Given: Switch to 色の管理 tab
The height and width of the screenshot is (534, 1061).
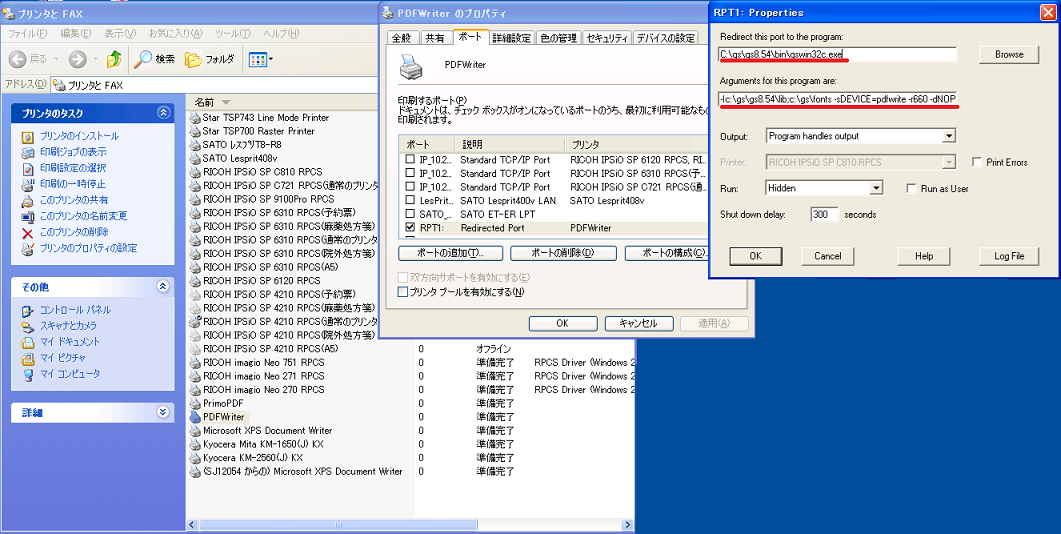Looking at the screenshot, I should [x=558, y=39].
